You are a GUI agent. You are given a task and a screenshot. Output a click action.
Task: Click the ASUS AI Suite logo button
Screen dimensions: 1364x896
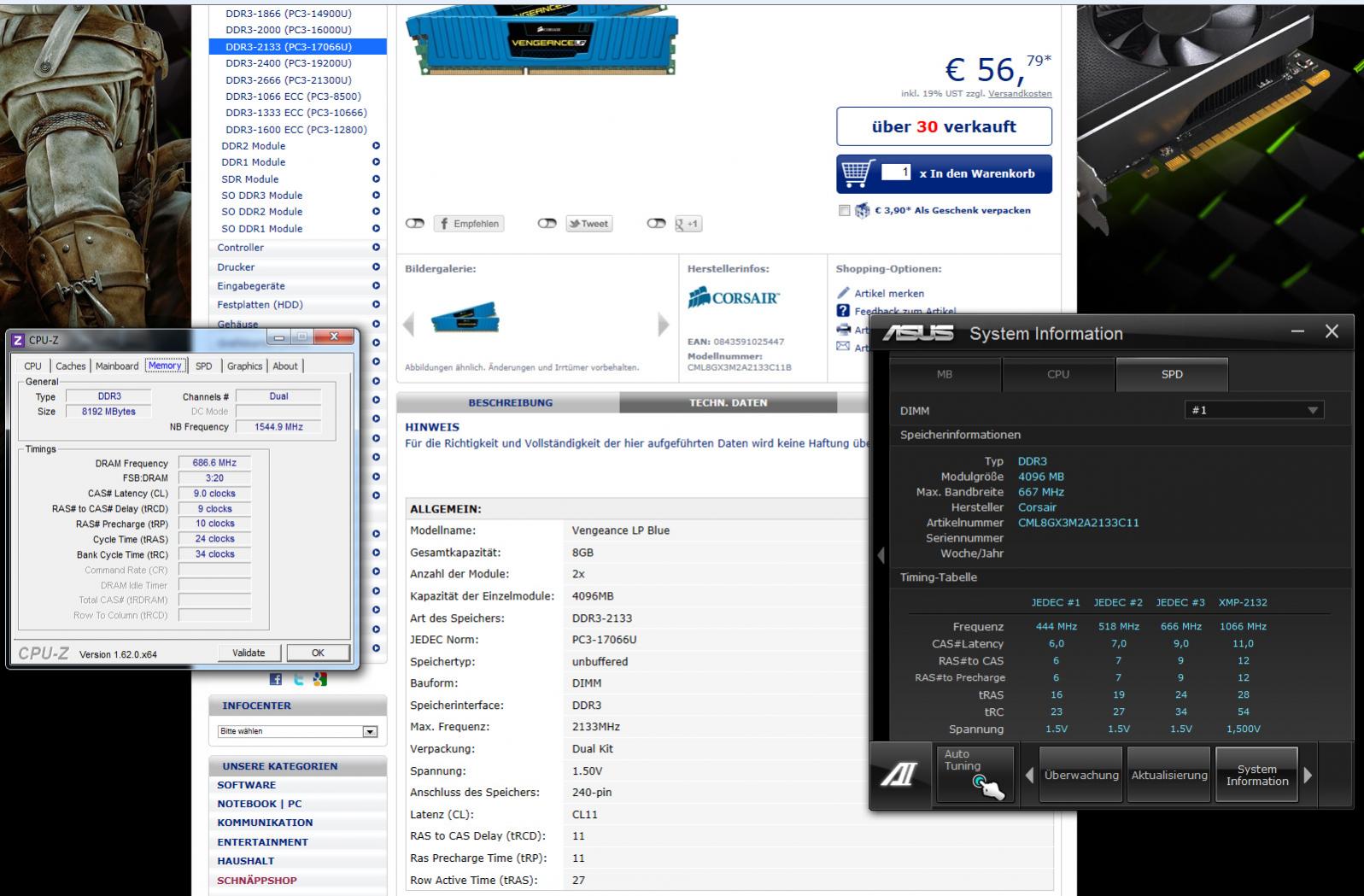[899, 775]
